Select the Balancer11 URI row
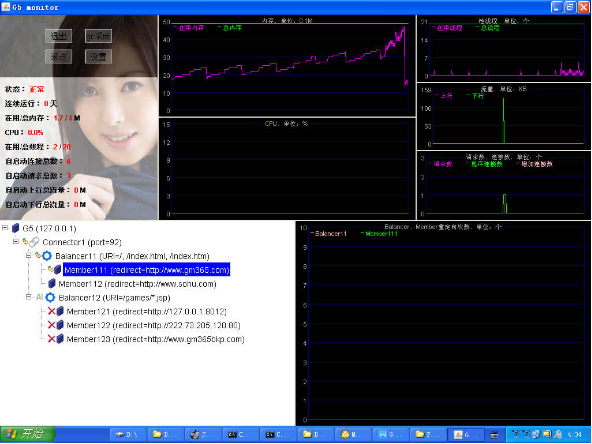This screenshot has height=444, width=592. [x=132, y=256]
